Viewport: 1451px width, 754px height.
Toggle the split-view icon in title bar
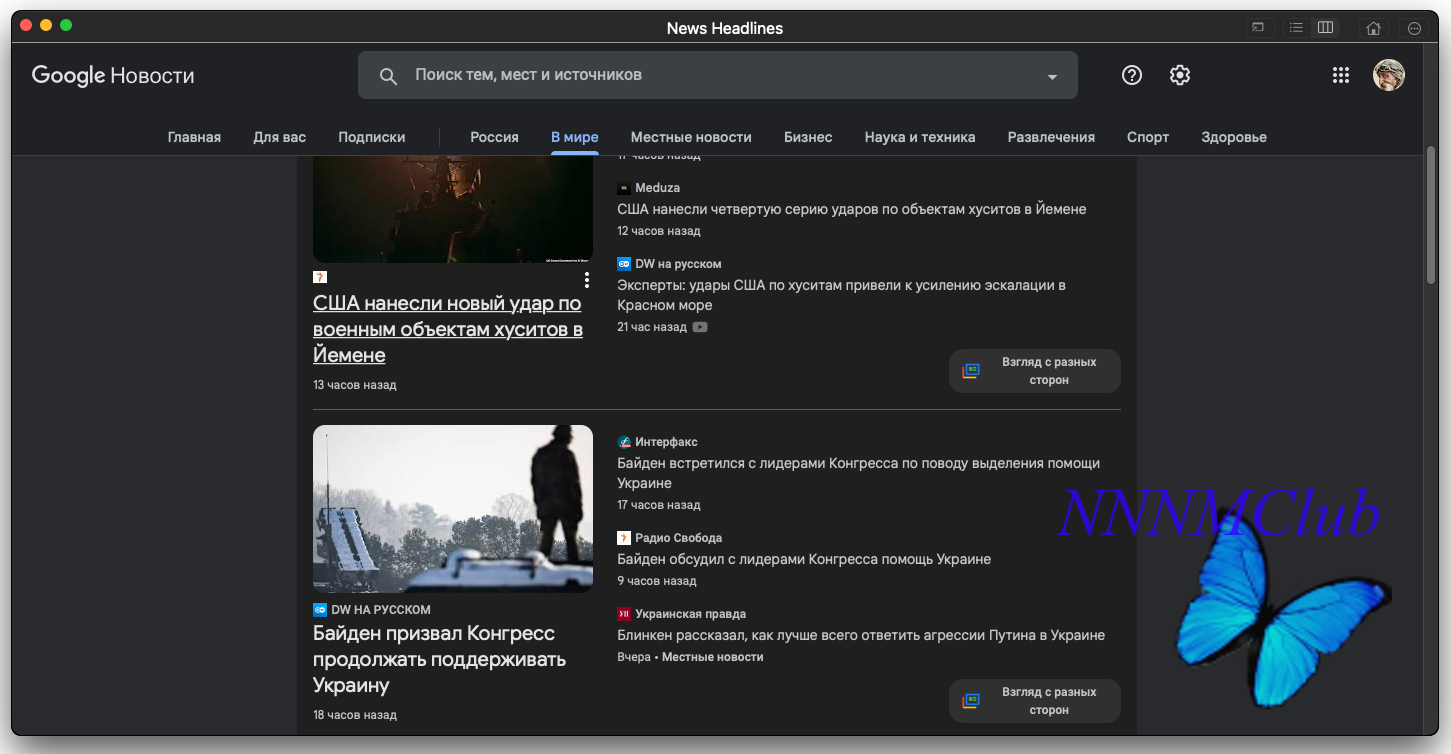(1325, 28)
